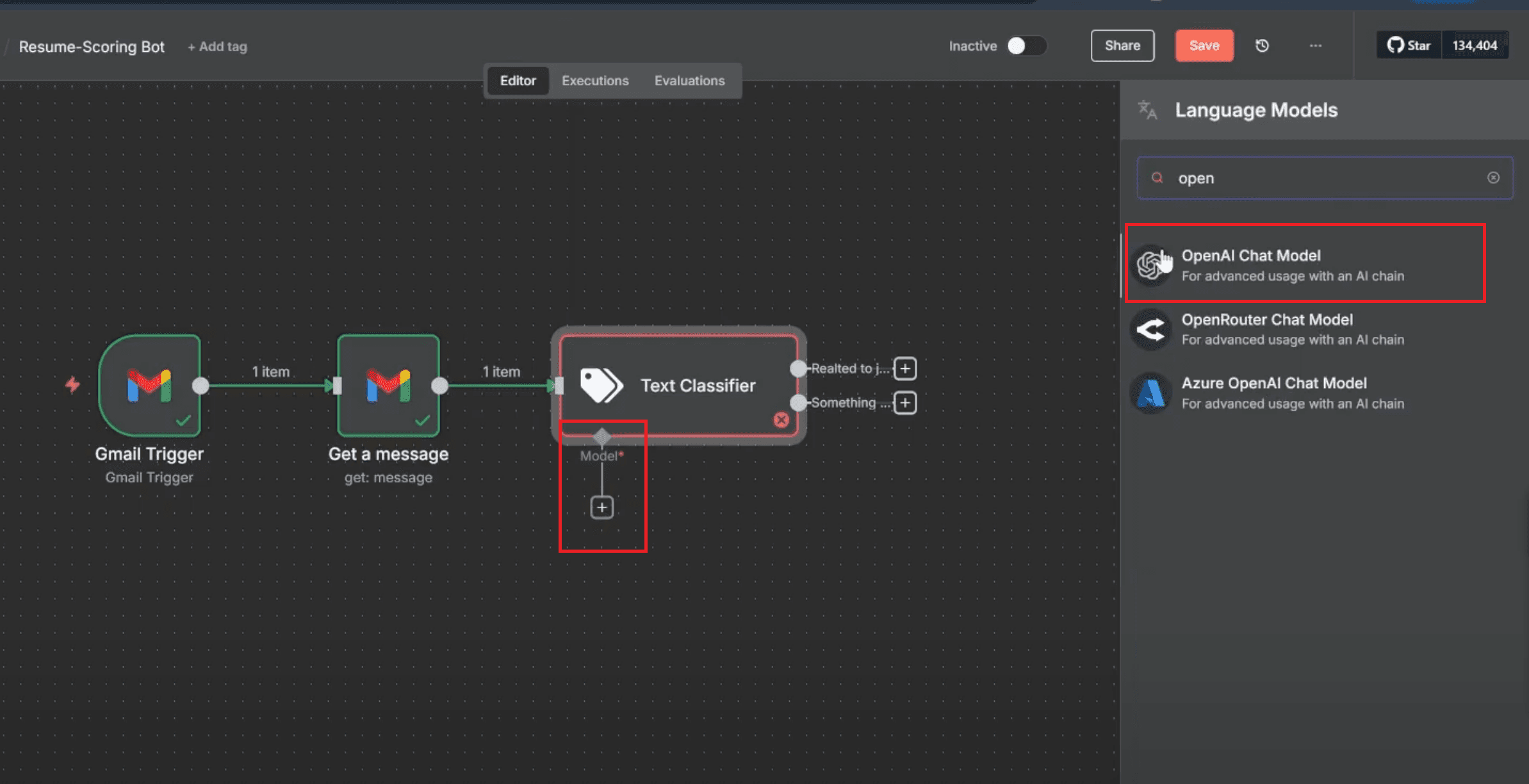The image size is (1529, 784).
Task: Click the 134,404 star count
Action: [1475, 45]
